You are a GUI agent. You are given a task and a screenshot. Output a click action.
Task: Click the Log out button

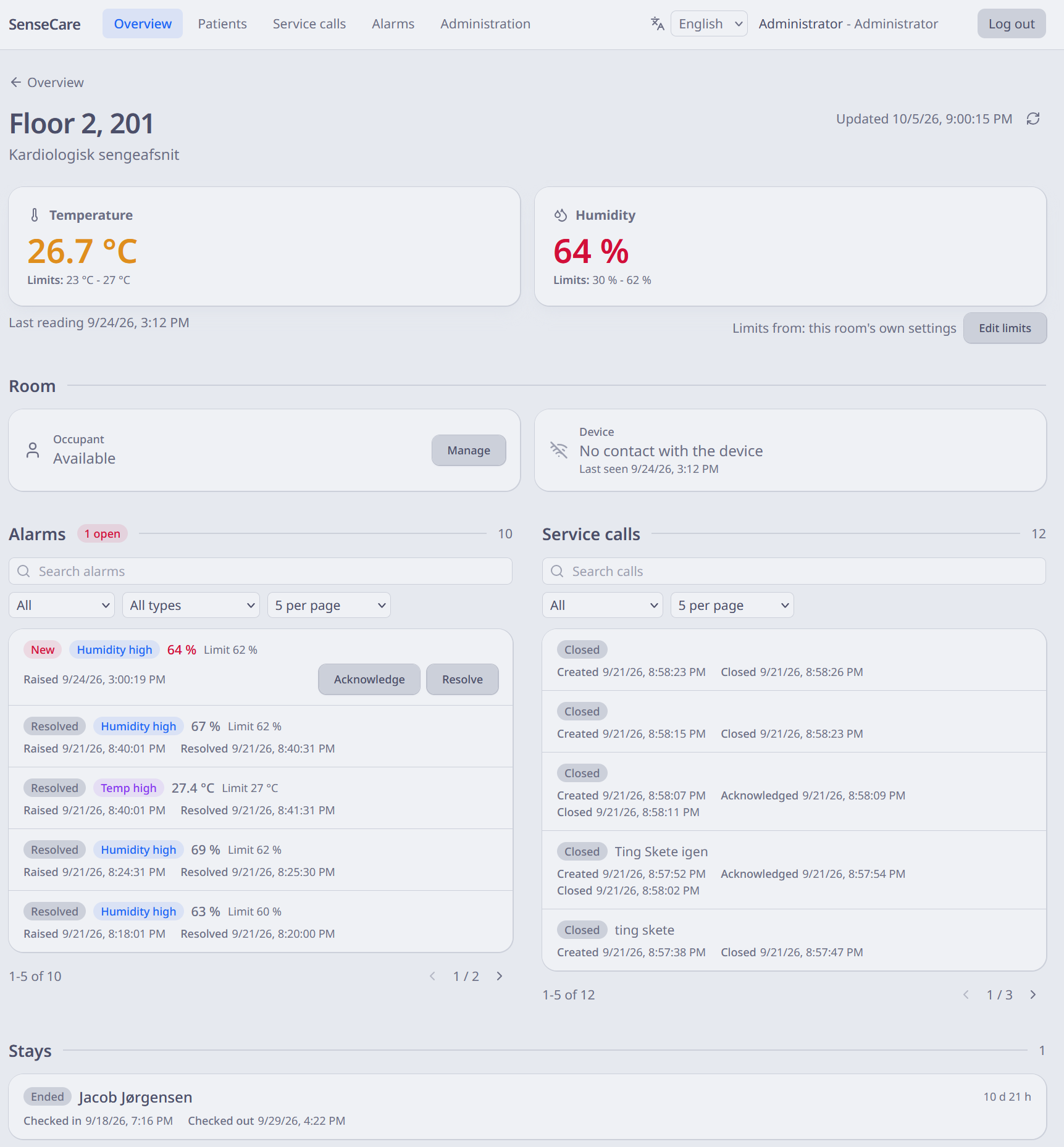[x=1012, y=23]
